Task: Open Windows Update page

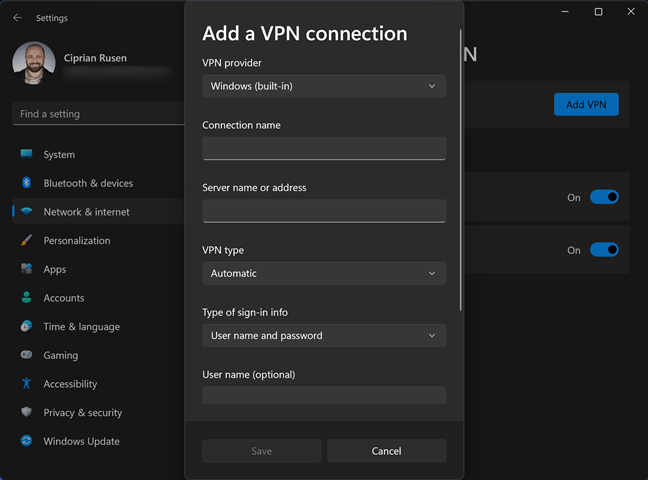Action: (98, 441)
